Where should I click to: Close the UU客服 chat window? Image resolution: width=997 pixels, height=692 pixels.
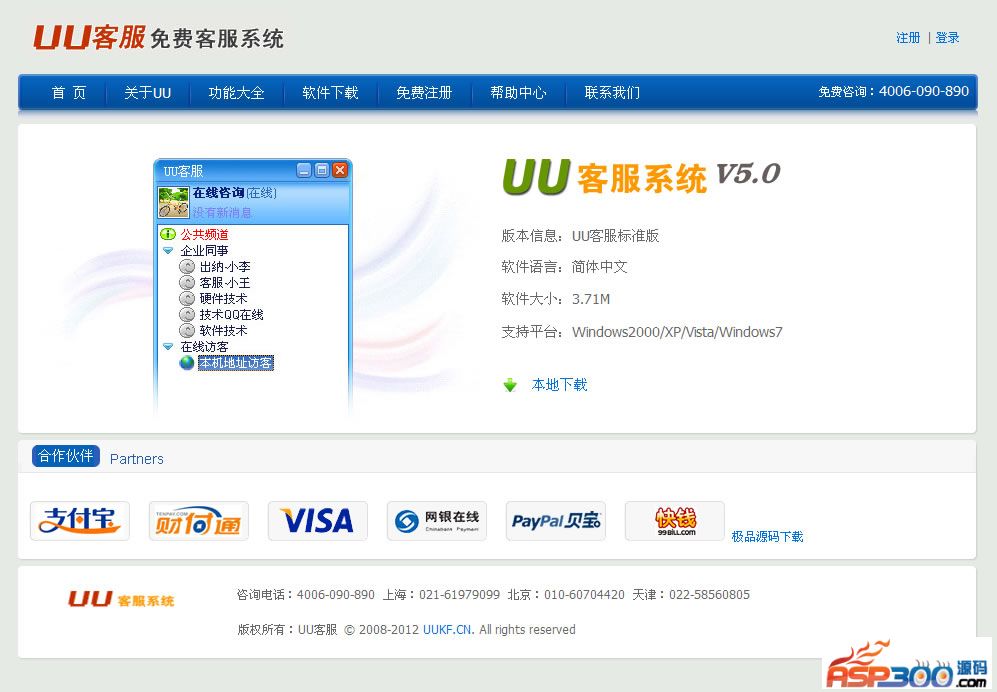pos(340,170)
